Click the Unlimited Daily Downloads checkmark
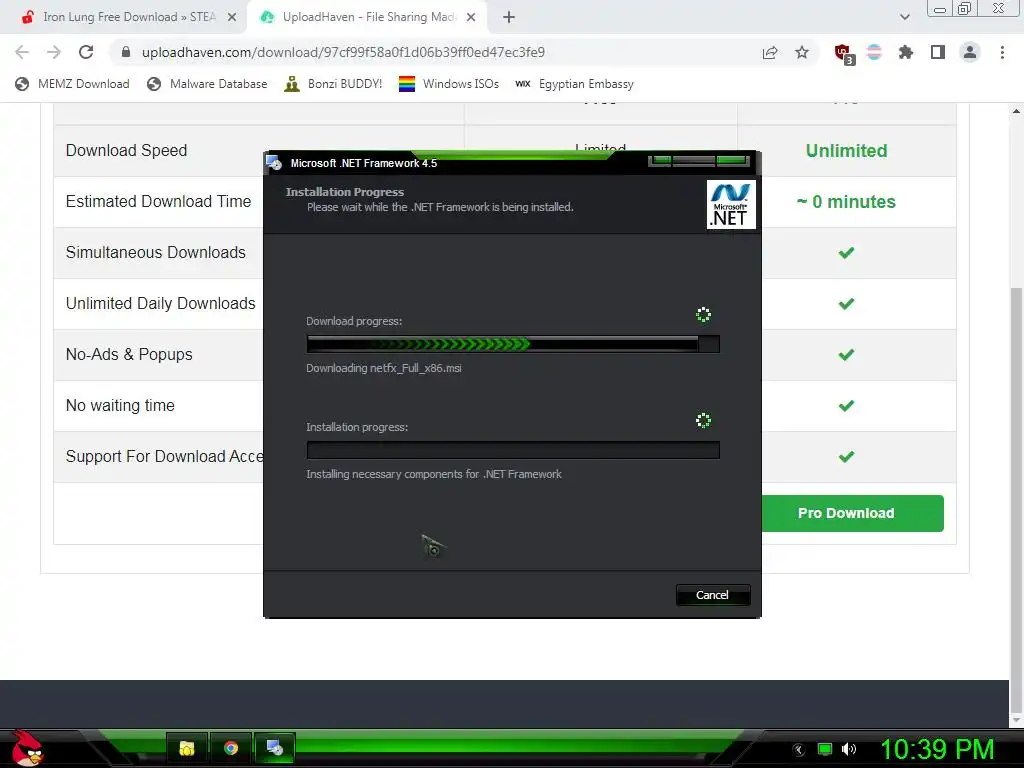 (x=846, y=304)
